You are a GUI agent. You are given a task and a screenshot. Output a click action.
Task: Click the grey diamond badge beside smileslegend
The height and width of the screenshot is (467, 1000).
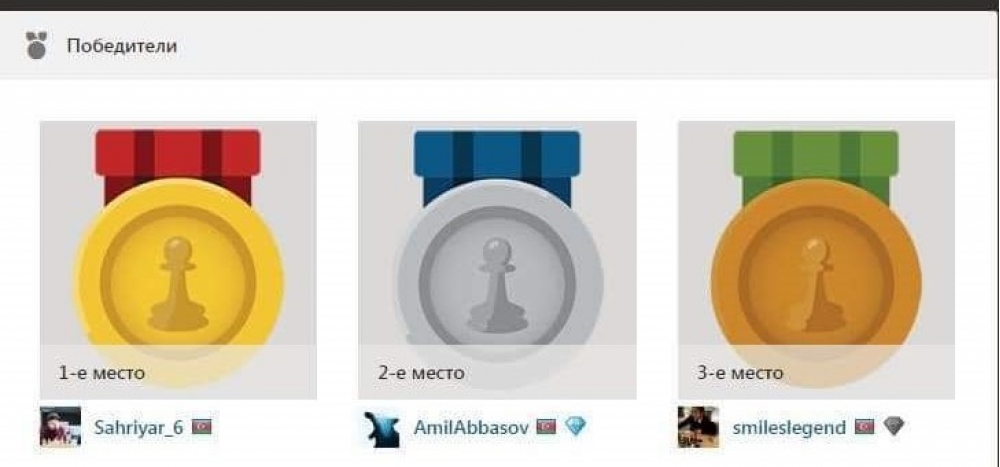pyautogui.click(x=894, y=426)
